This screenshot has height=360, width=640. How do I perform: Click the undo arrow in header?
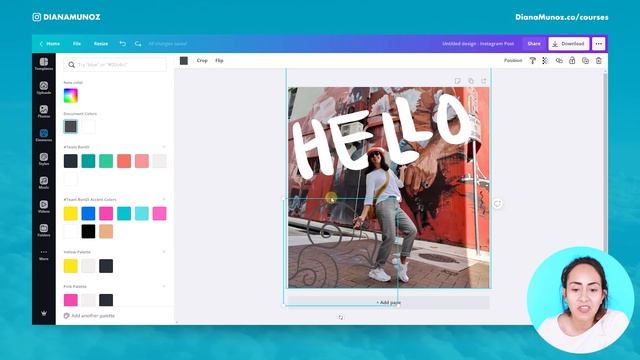pyautogui.click(x=122, y=43)
